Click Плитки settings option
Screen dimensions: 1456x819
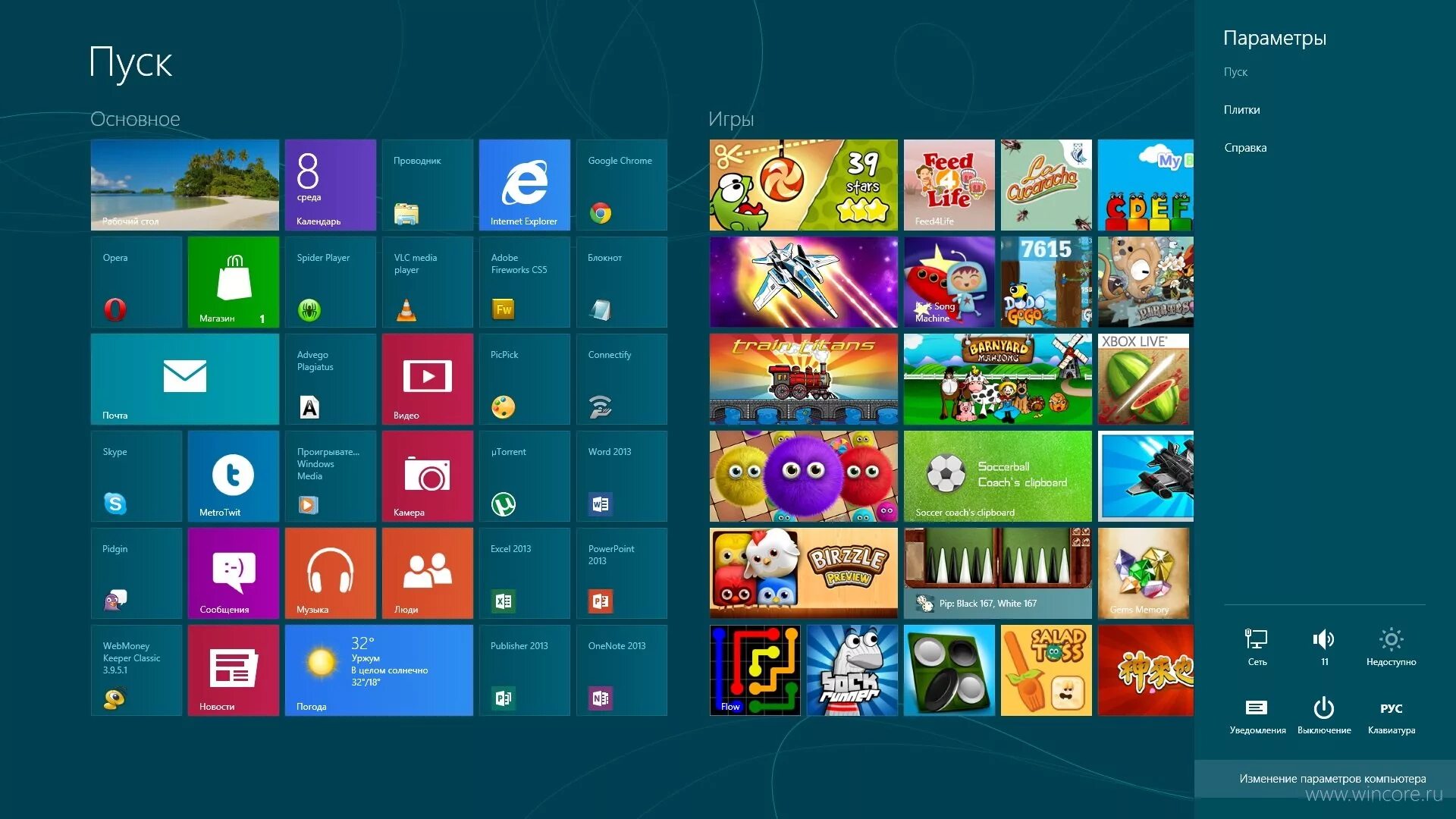coord(1242,109)
